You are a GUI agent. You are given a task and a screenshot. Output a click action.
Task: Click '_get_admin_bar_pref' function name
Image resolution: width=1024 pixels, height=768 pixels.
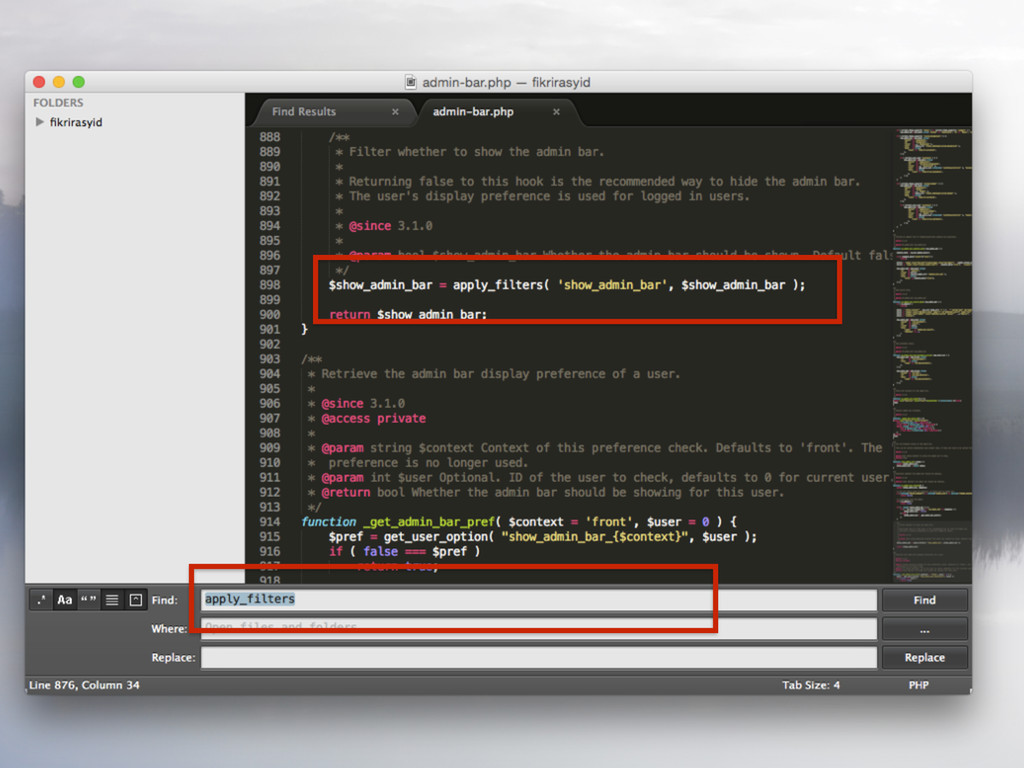pos(428,522)
